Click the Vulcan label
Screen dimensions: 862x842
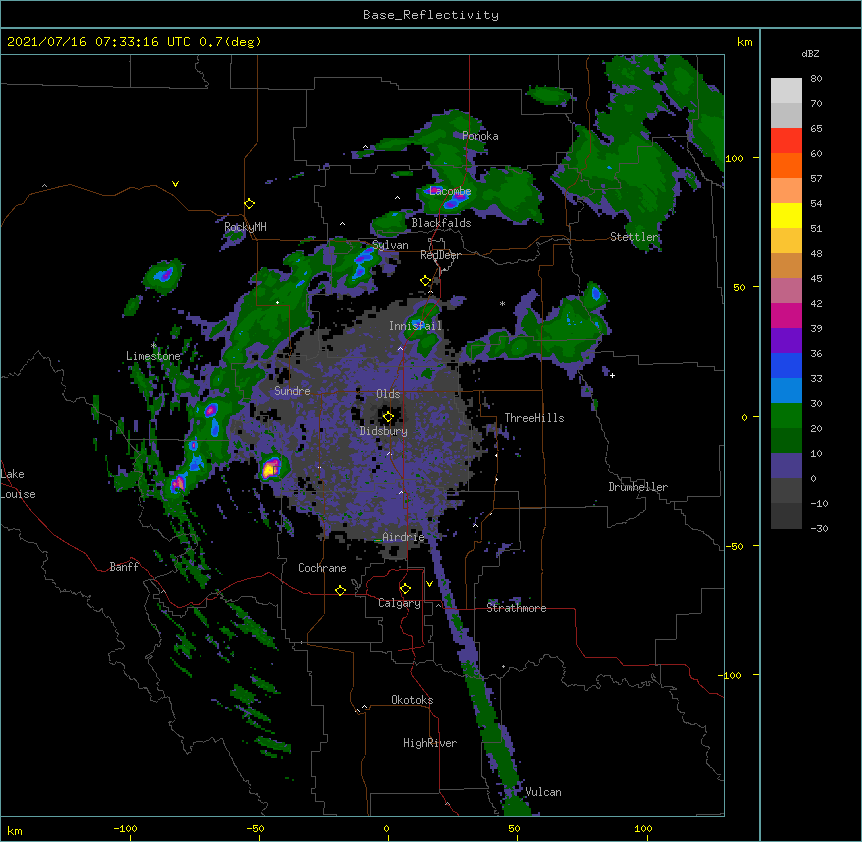[543, 792]
